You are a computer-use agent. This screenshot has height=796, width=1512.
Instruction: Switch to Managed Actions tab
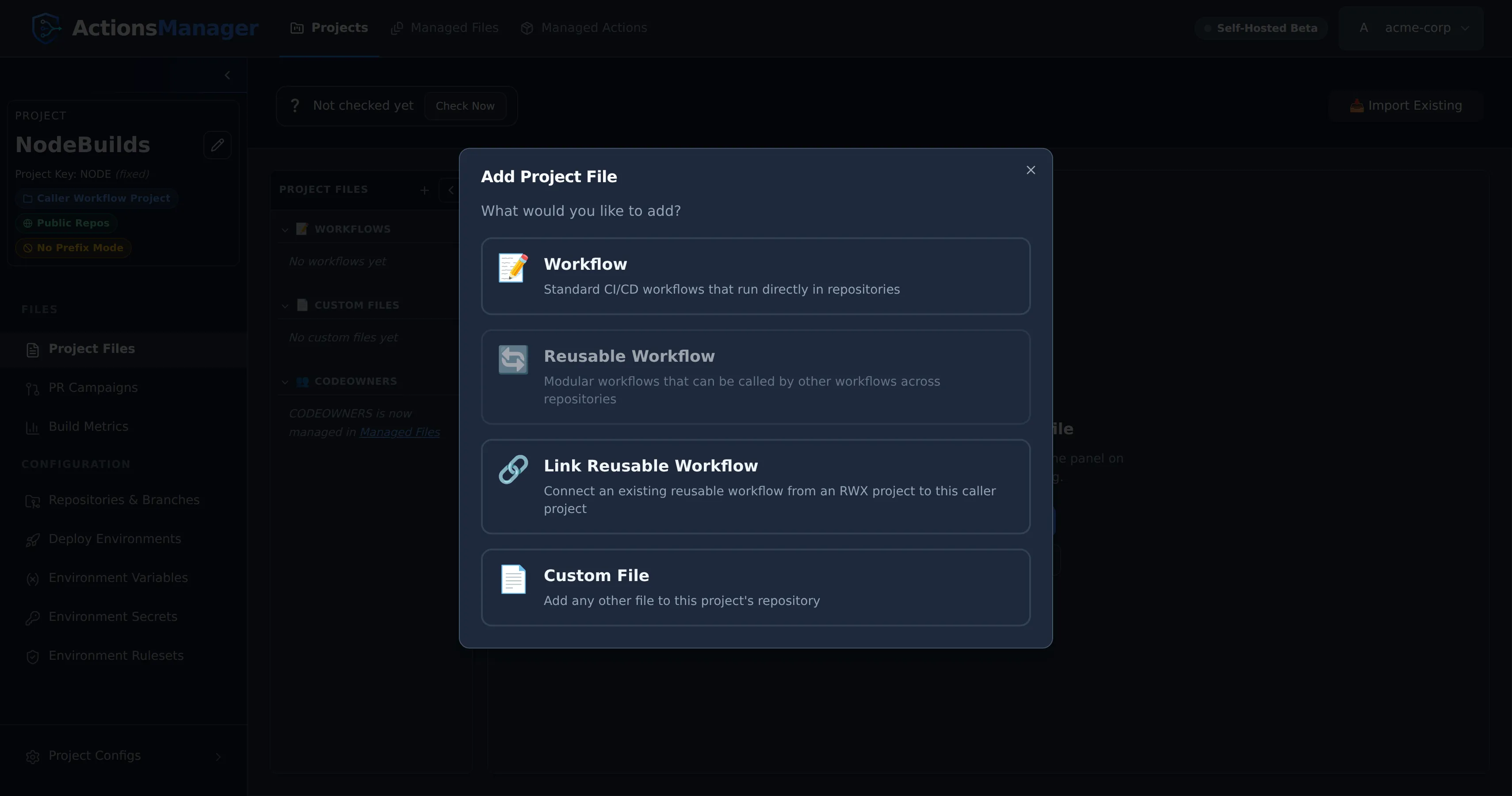[584, 27]
